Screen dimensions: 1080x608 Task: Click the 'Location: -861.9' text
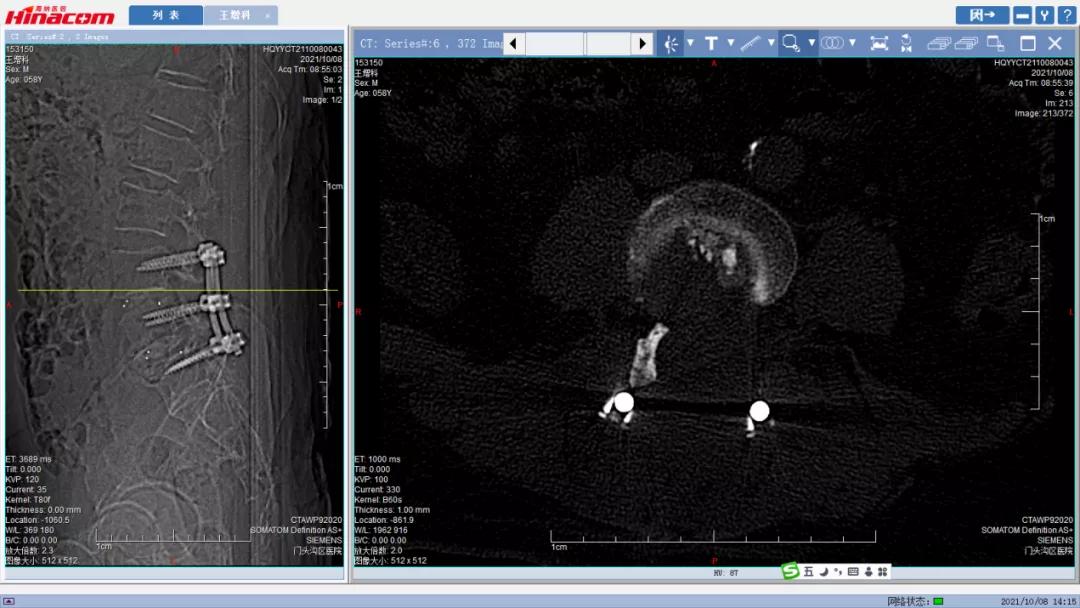pos(384,520)
